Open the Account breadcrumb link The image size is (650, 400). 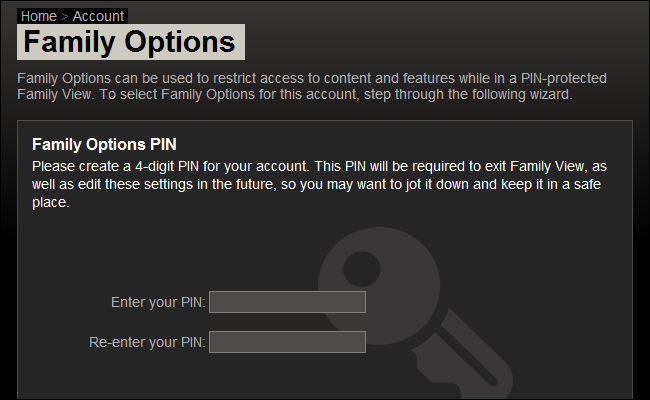point(98,16)
